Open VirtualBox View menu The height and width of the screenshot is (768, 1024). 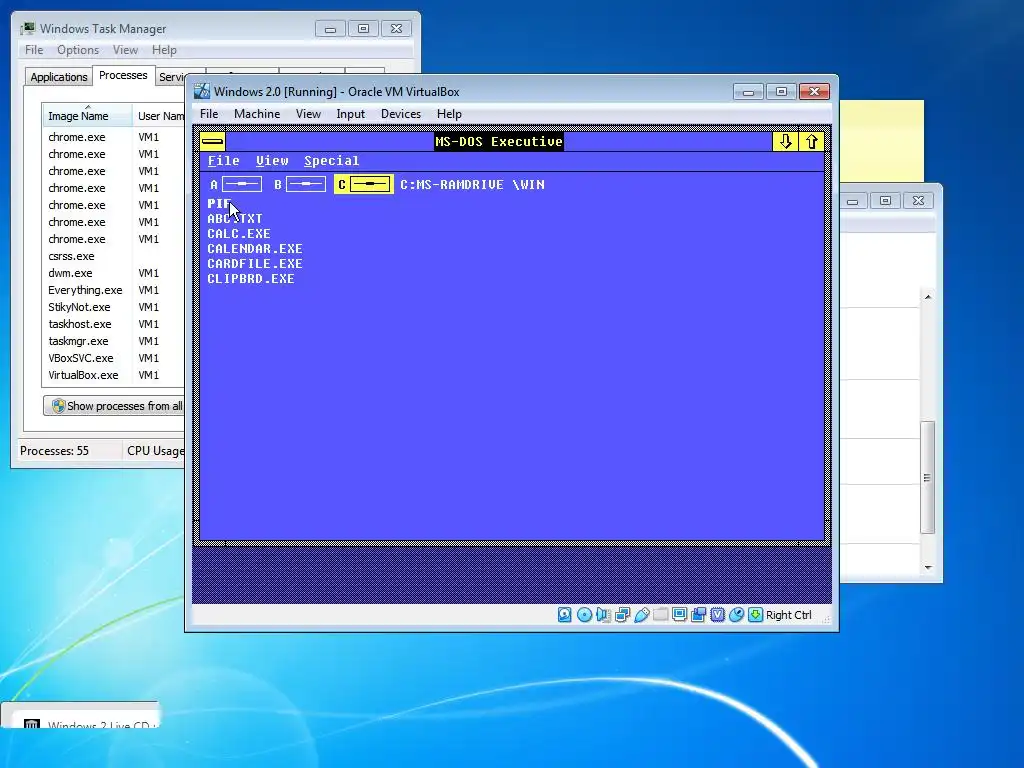(x=308, y=114)
